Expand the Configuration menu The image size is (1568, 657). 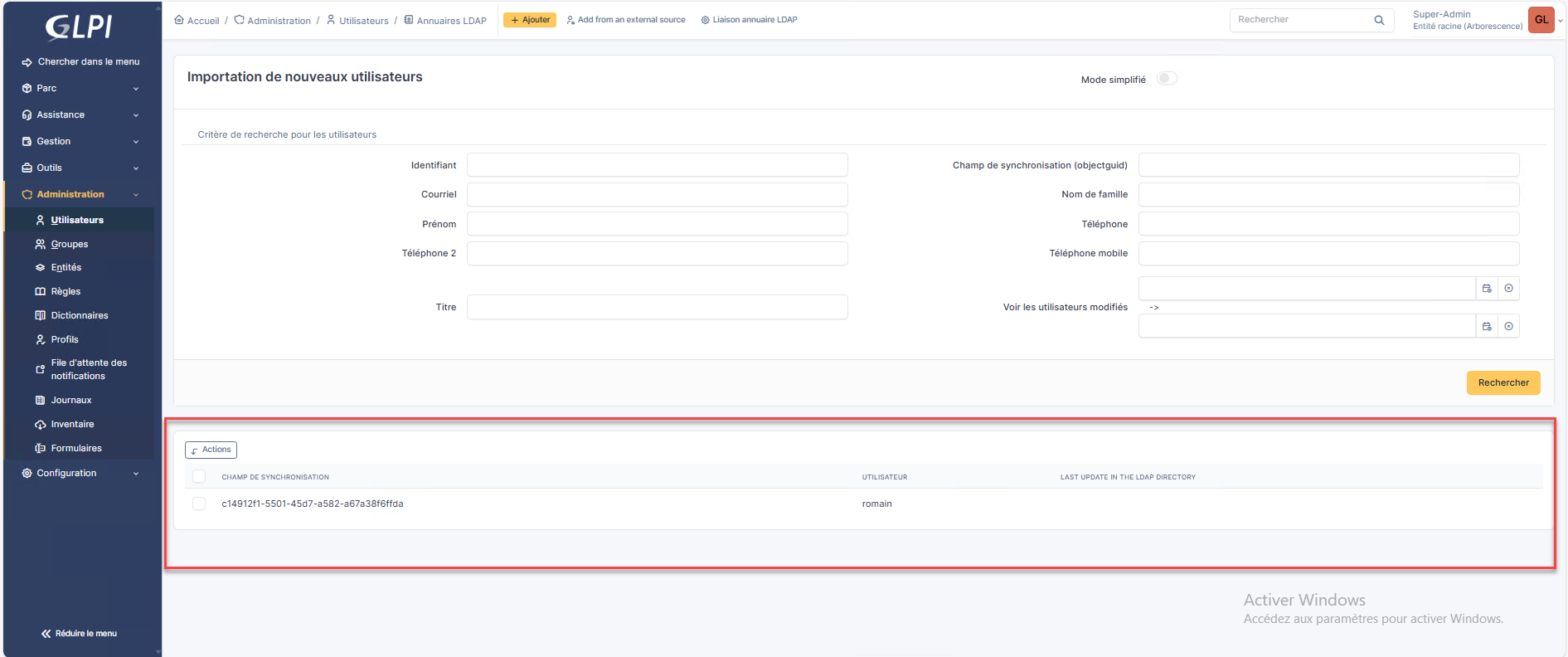tap(80, 473)
